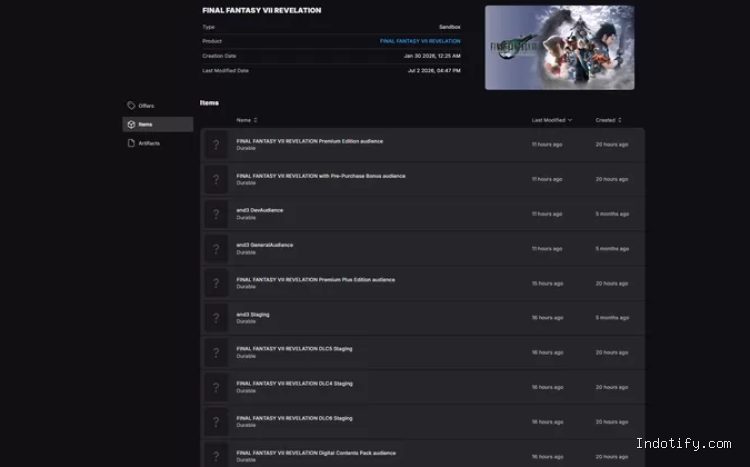Image resolution: width=750 pixels, height=467 pixels.
Task: Open the DLC4 Staging item
Action: coord(422,387)
